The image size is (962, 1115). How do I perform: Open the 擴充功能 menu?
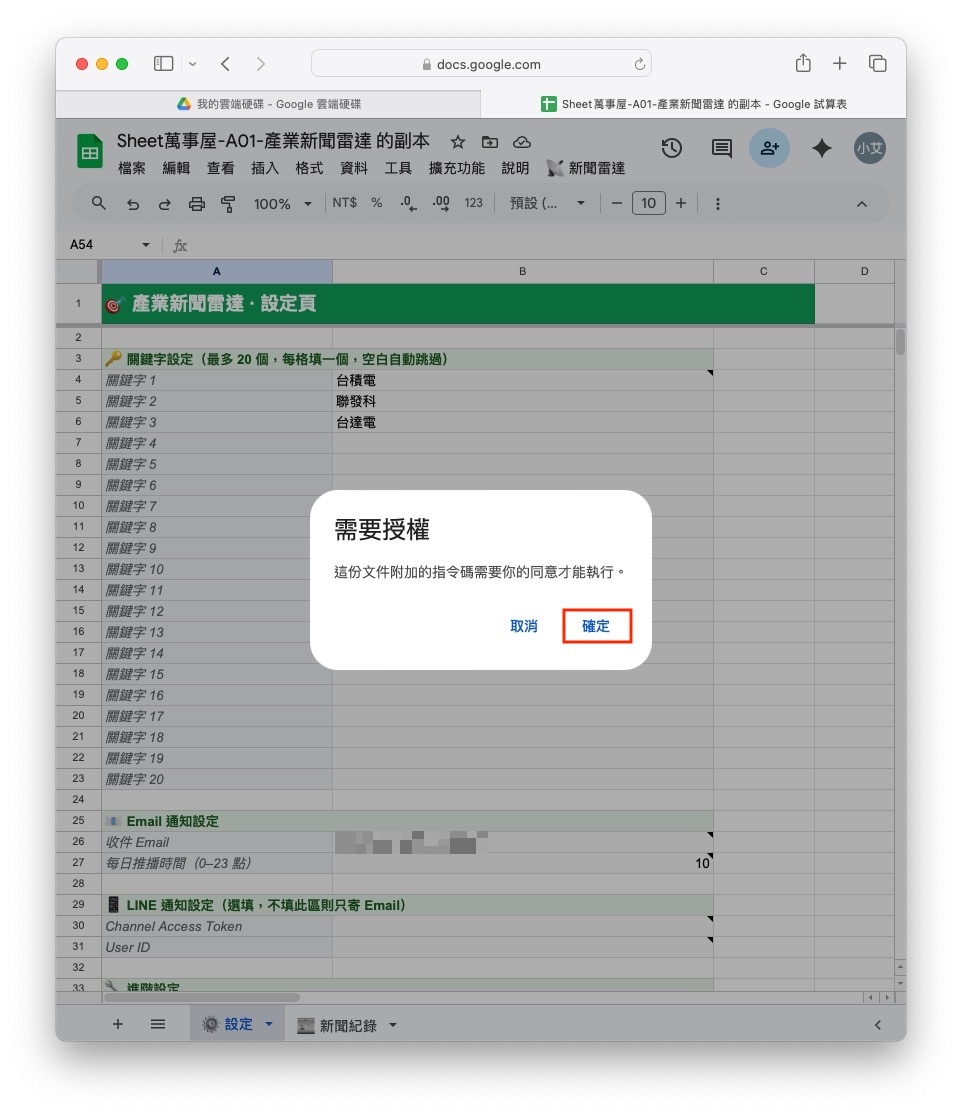tap(456, 169)
